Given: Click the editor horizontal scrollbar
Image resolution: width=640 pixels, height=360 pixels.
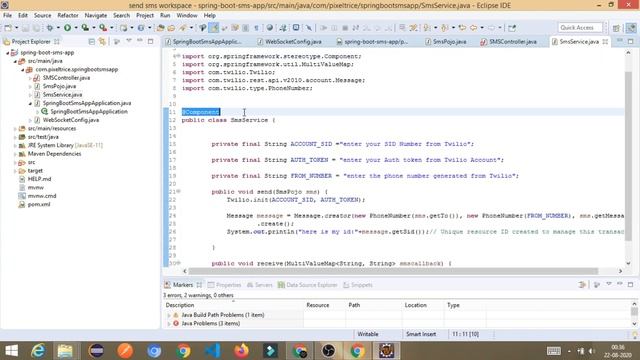Looking at the screenshot, I should (393, 271).
